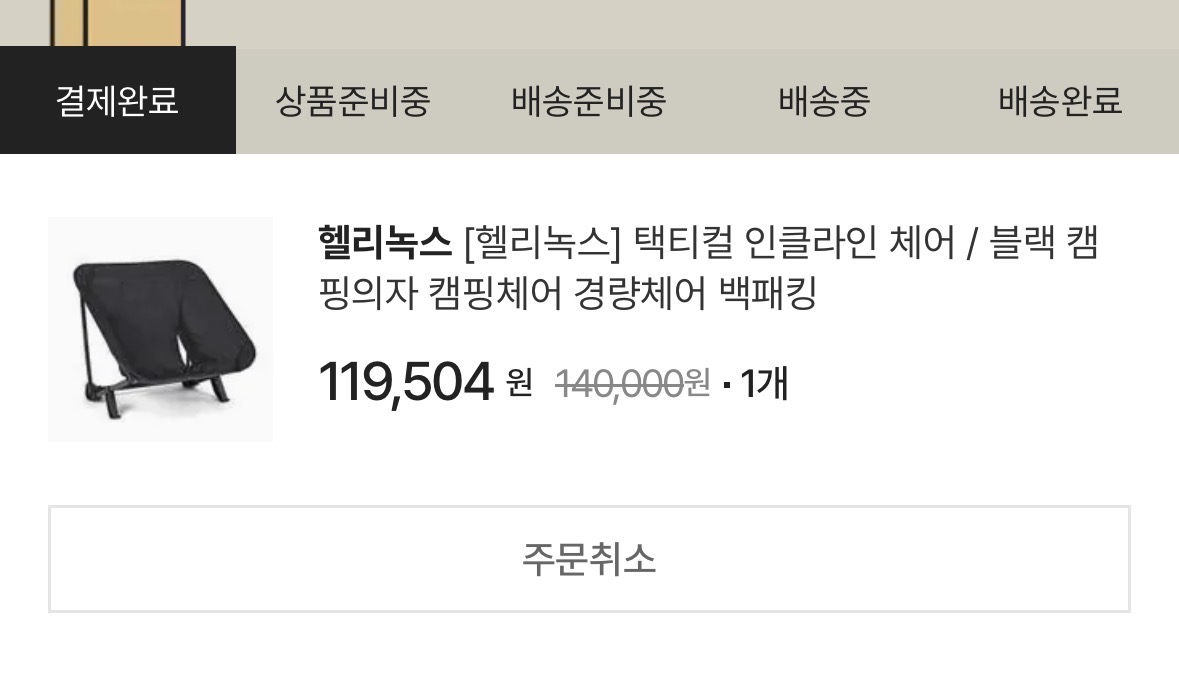Cancel the order with the 주문취소 button
Screen dimensions: 1179x678
click(590, 559)
